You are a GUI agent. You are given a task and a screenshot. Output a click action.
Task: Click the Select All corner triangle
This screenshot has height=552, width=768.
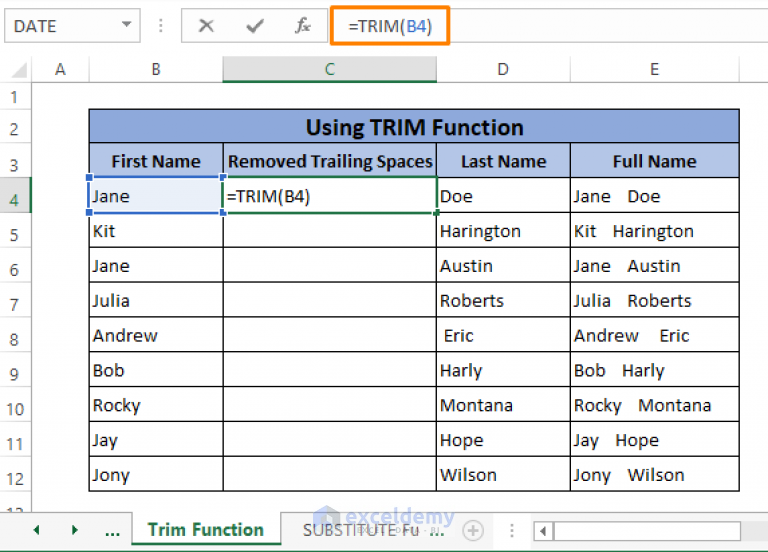[x=19, y=70]
